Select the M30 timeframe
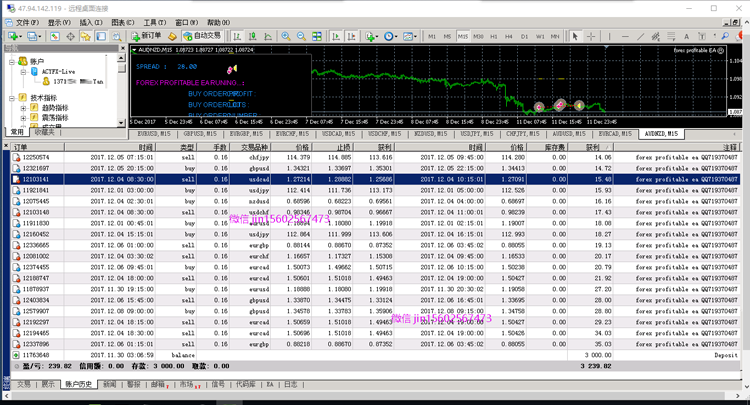Viewport: 750px width, 405px height. click(x=478, y=36)
